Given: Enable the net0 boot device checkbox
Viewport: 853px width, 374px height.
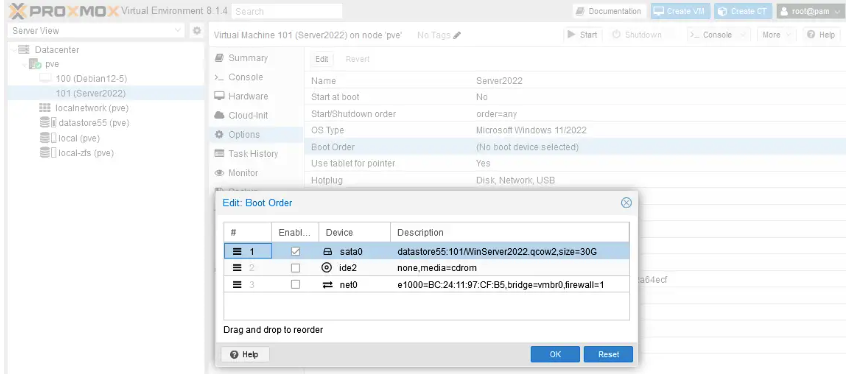Looking at the screenshot, I should click(295, 284).
